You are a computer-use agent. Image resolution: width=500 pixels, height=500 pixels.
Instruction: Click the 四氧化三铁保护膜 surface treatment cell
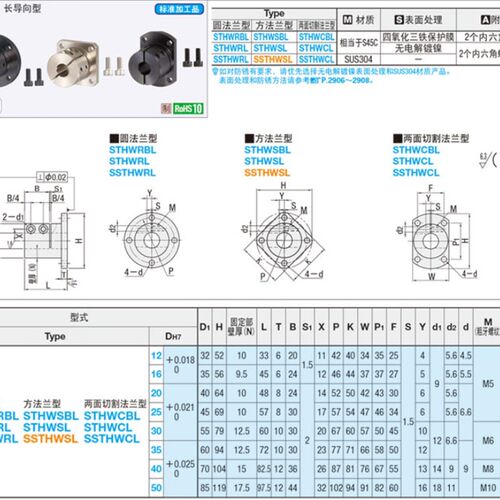coord(418,37)
